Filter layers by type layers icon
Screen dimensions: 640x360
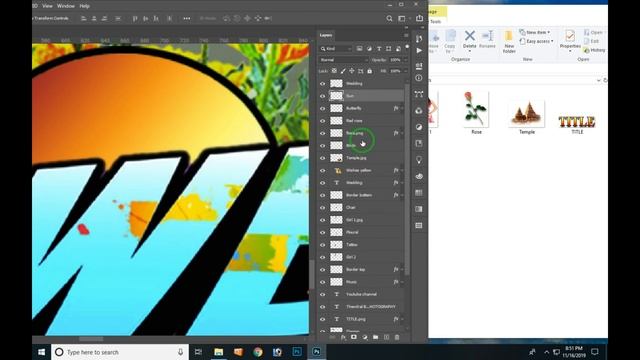tap(379, 49)
